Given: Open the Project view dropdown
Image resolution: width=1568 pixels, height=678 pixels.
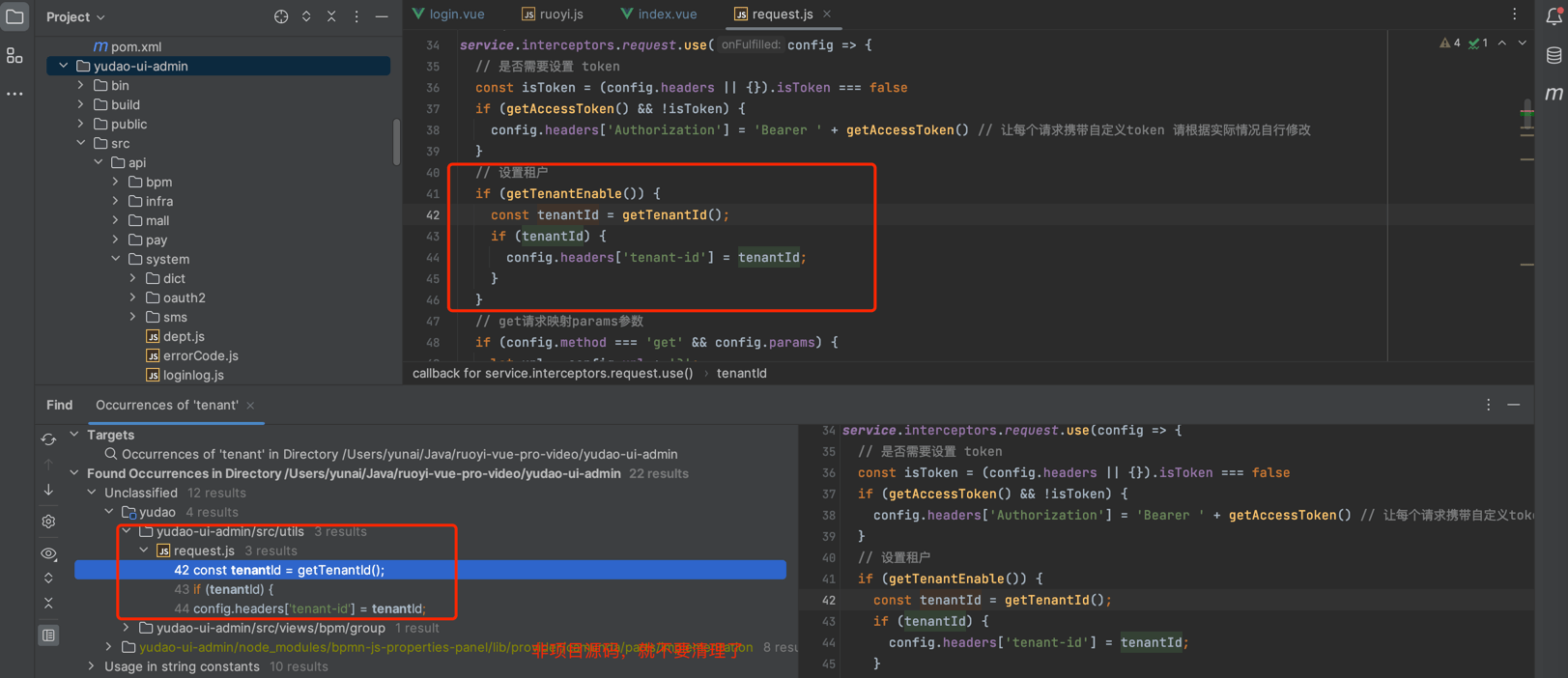Looking at the screenshot, I should [75, 16].
